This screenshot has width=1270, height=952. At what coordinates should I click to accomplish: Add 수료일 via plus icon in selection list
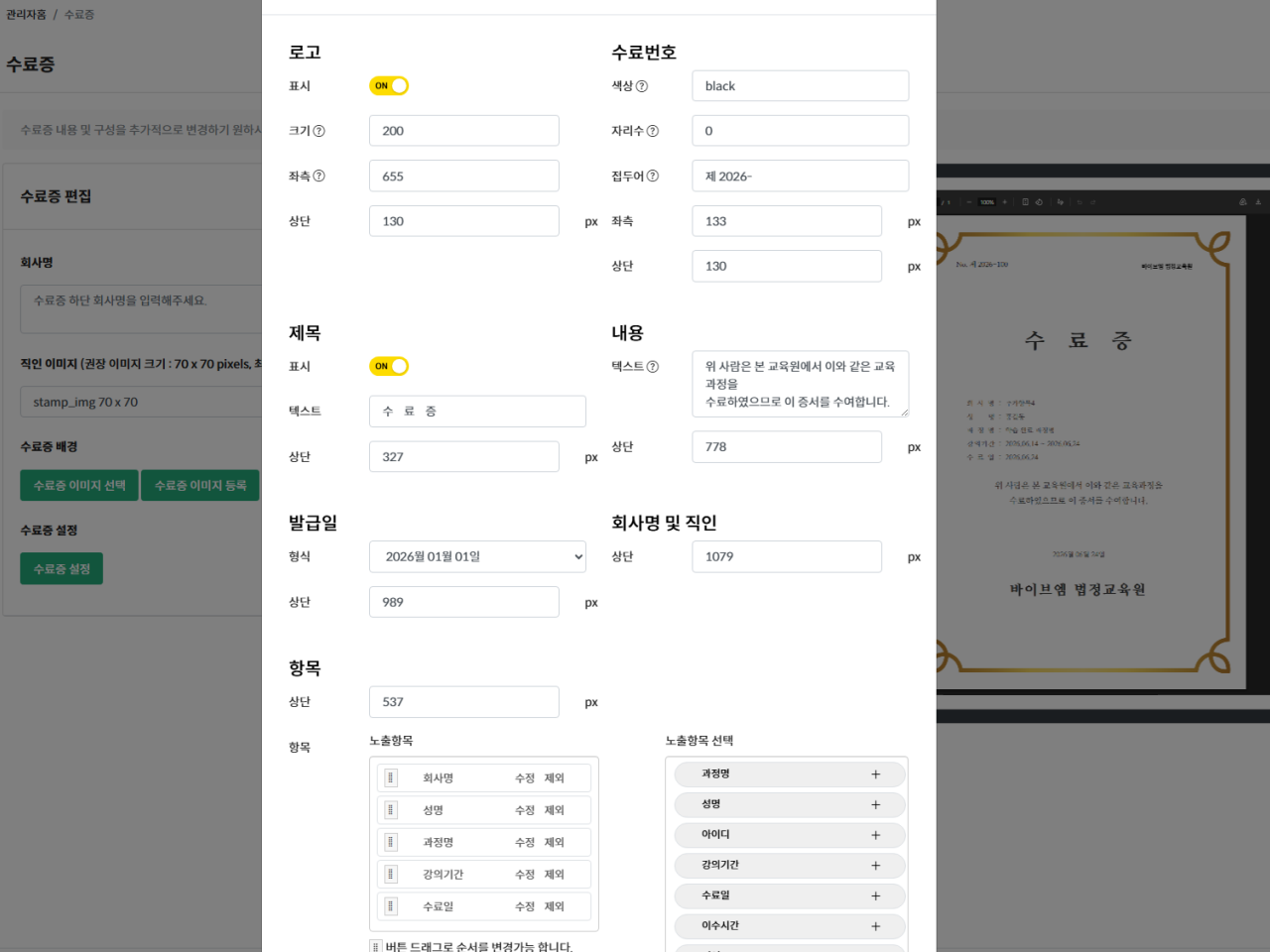875,895
